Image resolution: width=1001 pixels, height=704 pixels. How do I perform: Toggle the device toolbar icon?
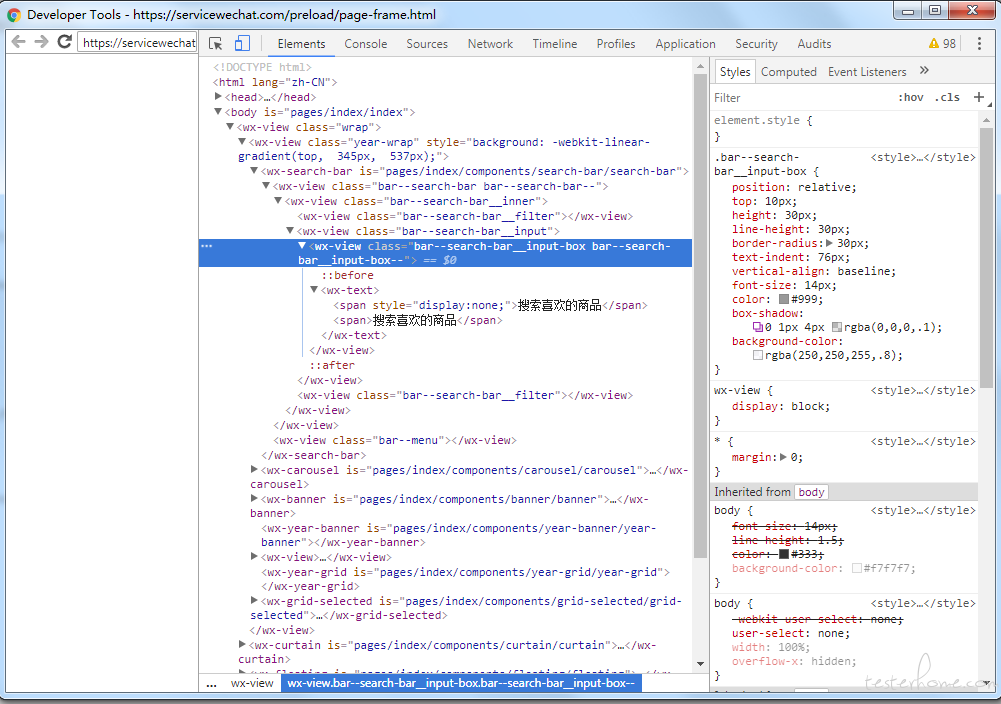pyautogui.click(x=242, y=44)
